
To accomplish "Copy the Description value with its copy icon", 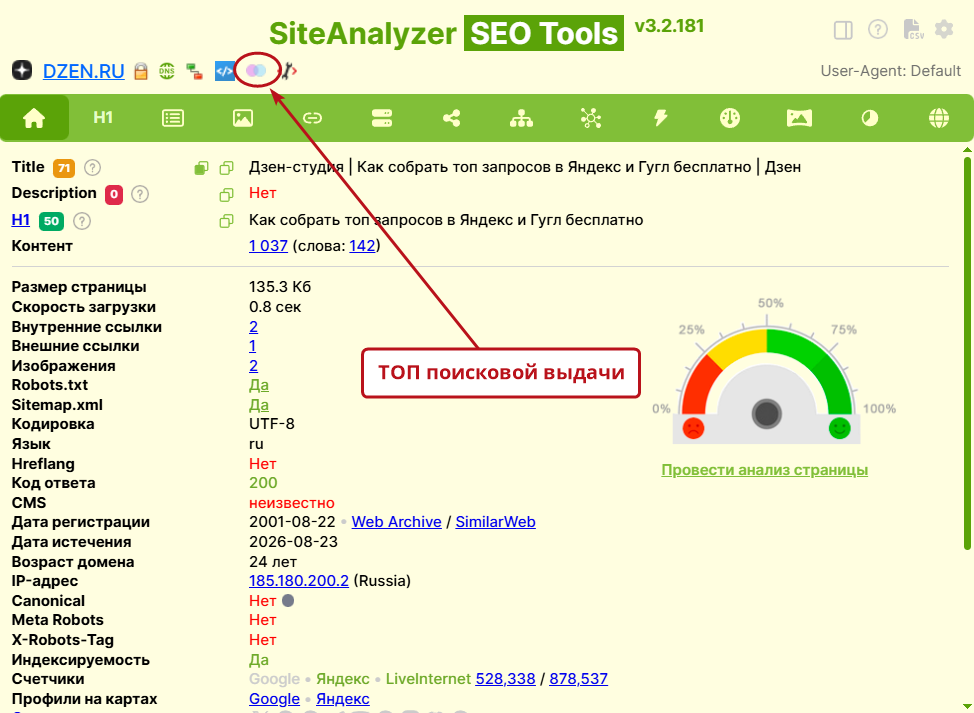I will coord(227,194).
